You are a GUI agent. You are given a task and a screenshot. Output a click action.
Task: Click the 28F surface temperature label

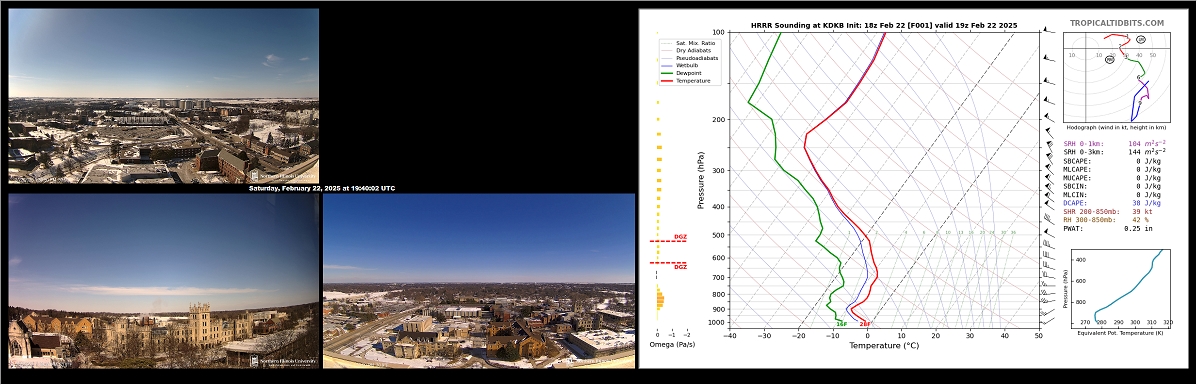tap(865, 325)
